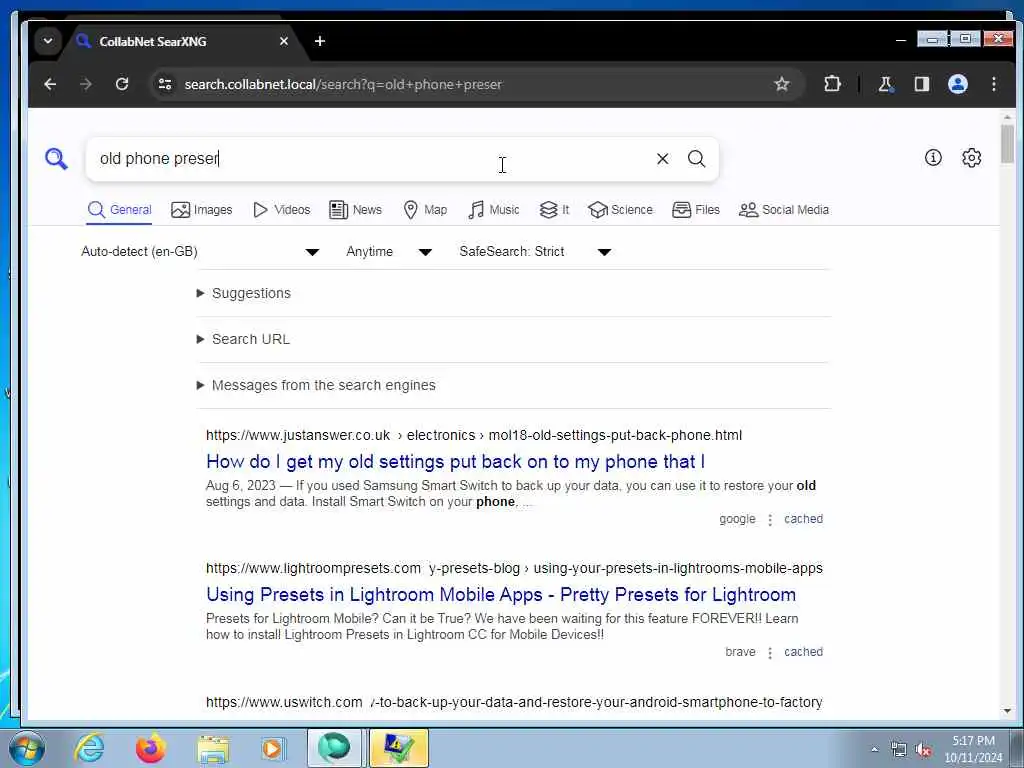Screen dimensions: 1024x768
Task: Clear the search query with the X icon
Action: [662, 159]
